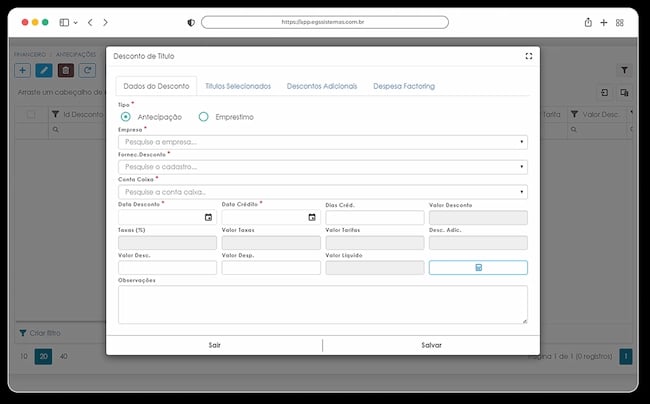
Task: Open a new browser tab with plus icon
Action: [x=604, y=22]
